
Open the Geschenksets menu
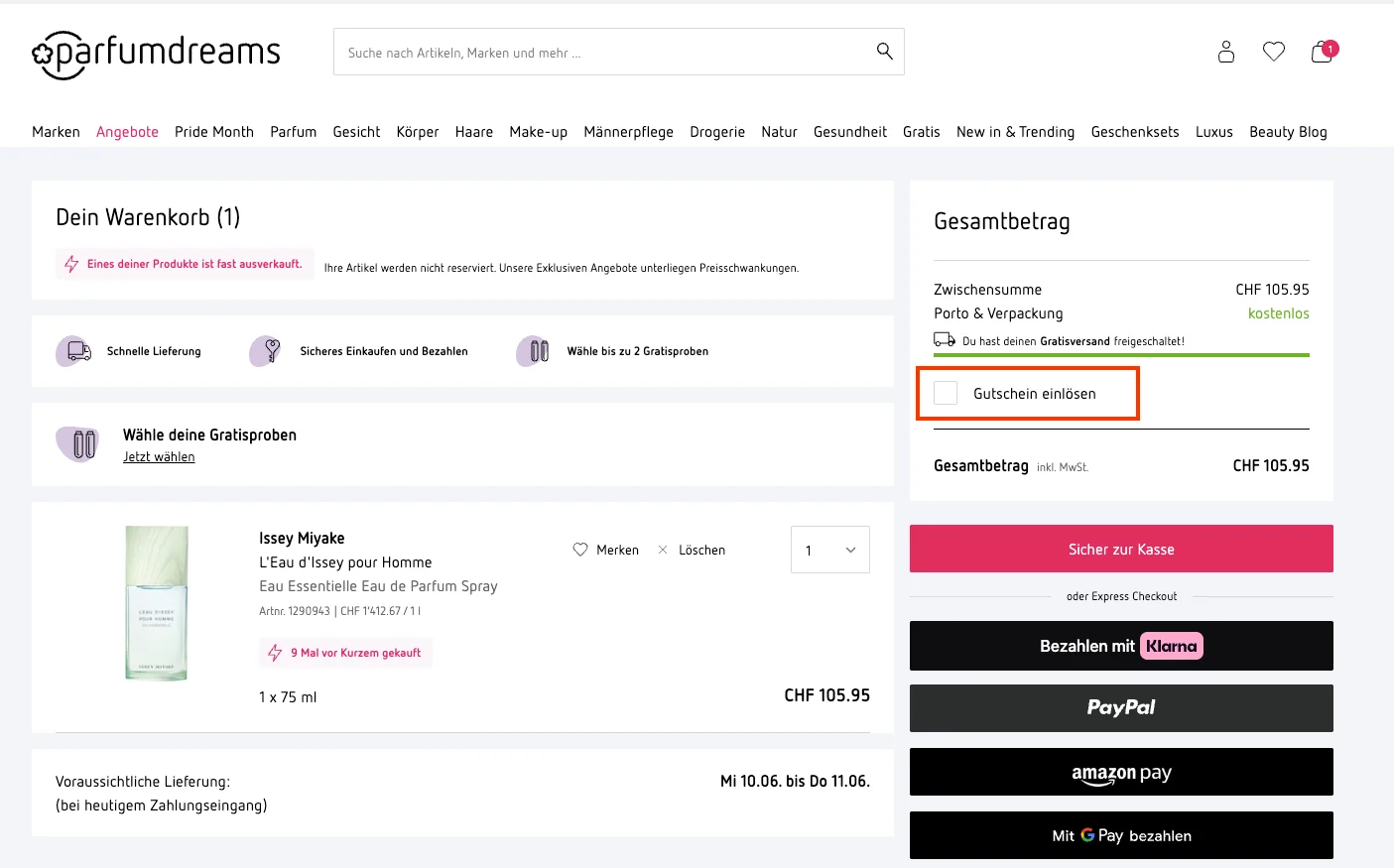(x=1135, y=132)
